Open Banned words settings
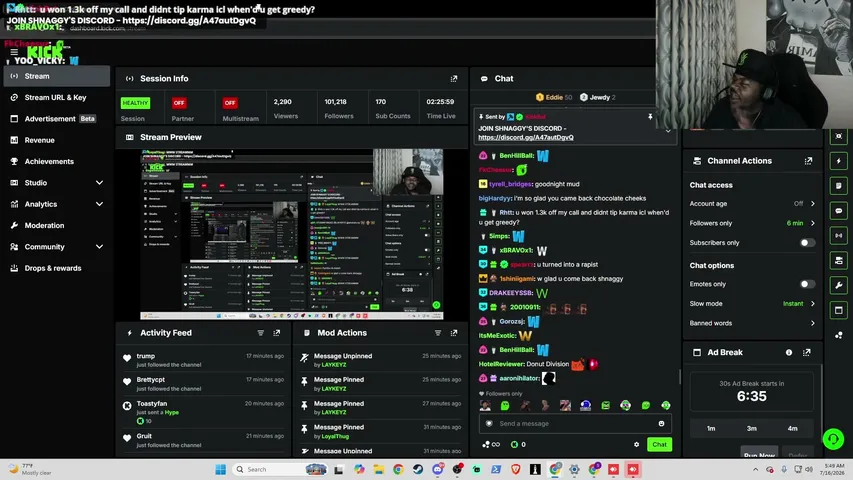The image size is (853, 480). coord(752,323)
